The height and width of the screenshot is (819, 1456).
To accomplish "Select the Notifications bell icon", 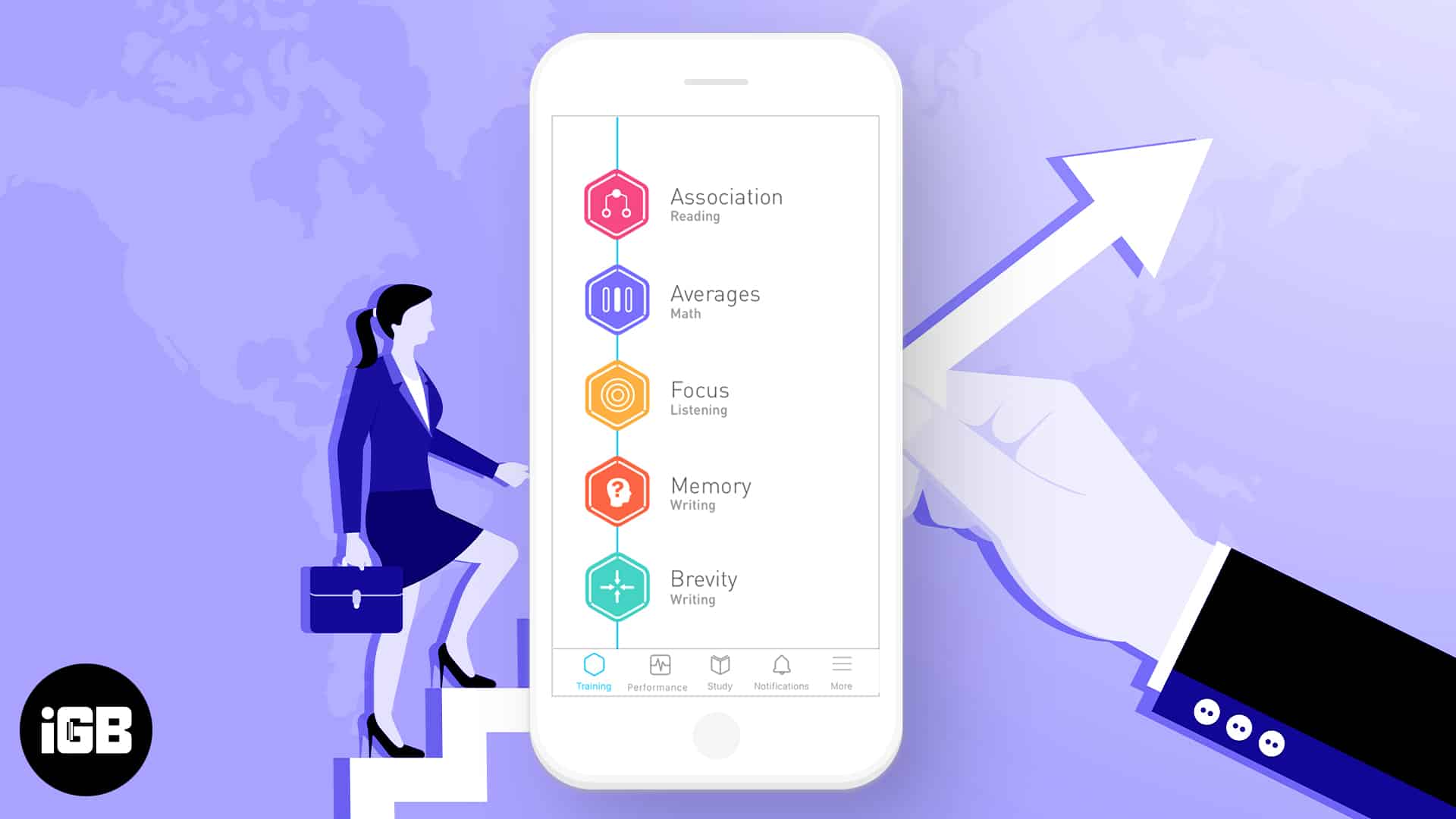I will point(782,666).
